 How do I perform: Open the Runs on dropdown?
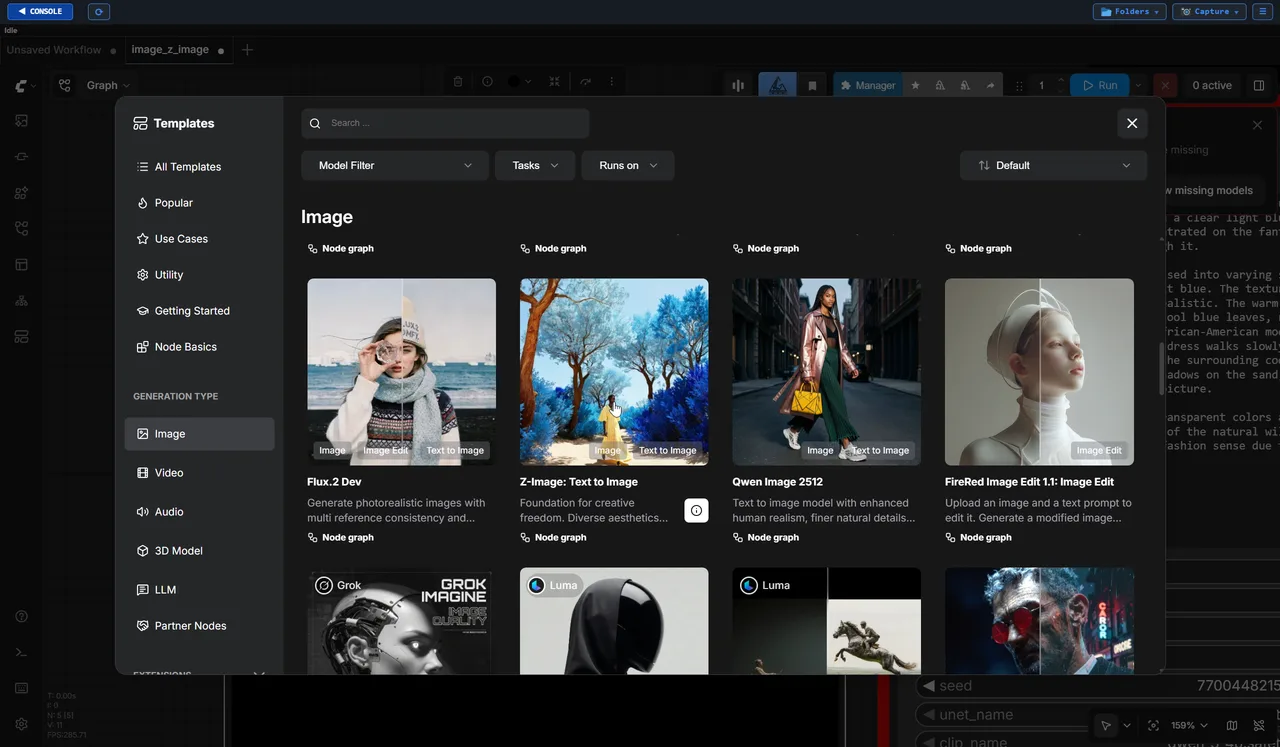tap(628, 165)
